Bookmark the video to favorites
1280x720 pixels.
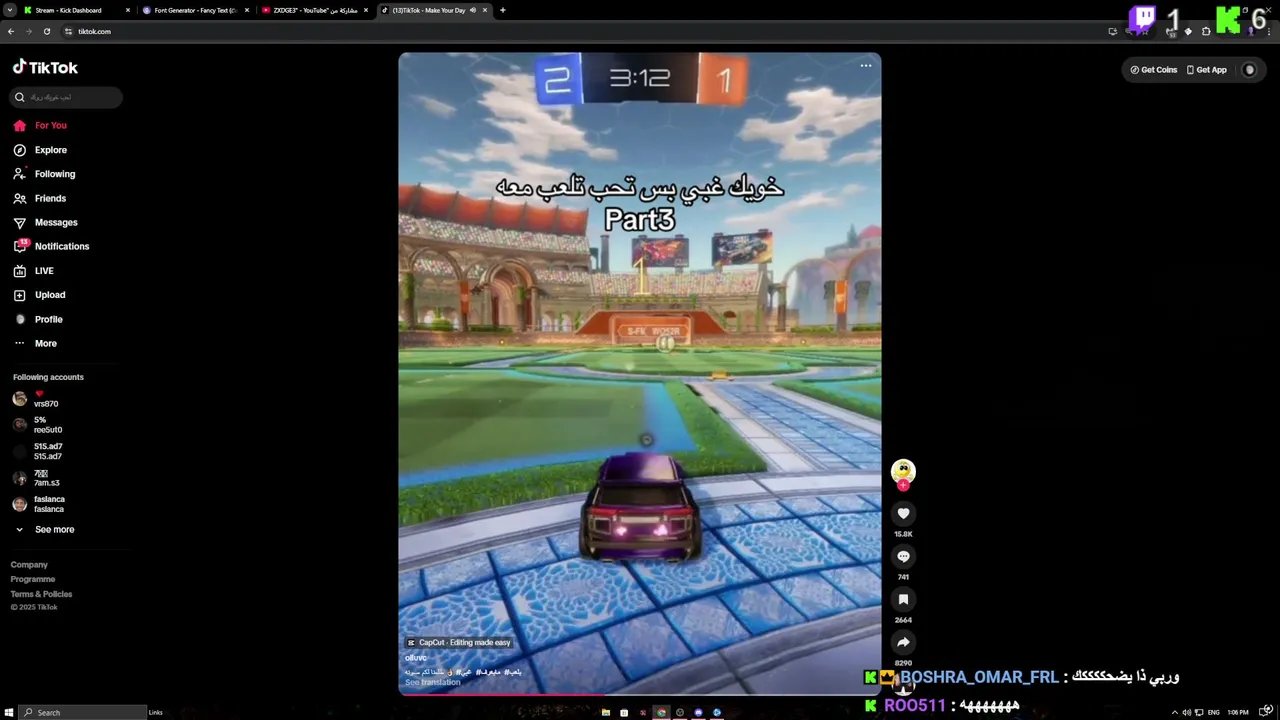coord(903,599)
